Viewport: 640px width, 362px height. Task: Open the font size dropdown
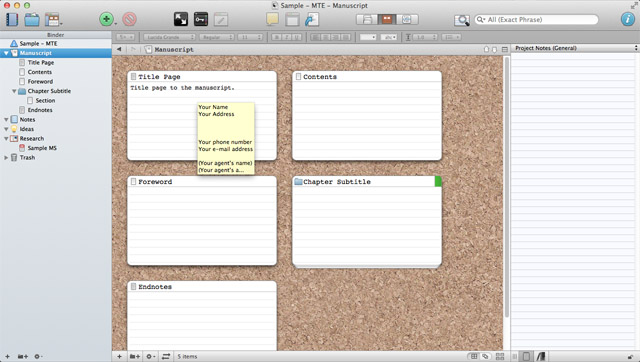[x=250, y=37]
